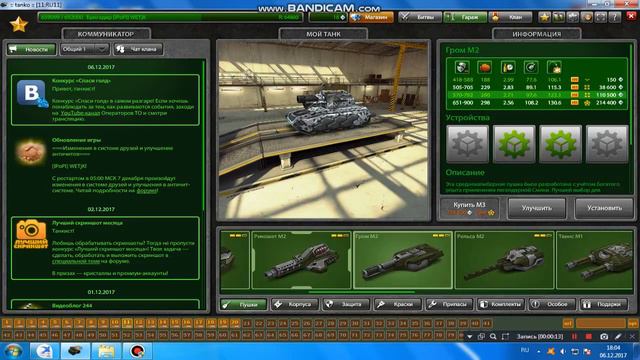The image size is (640, 360).
Task: Select the last gray device slot
Action: coord(607,144)
